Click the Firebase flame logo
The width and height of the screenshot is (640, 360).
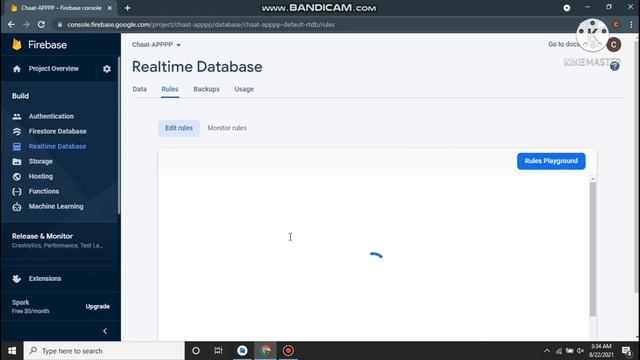pyautogui.click(x=17, y=44)
